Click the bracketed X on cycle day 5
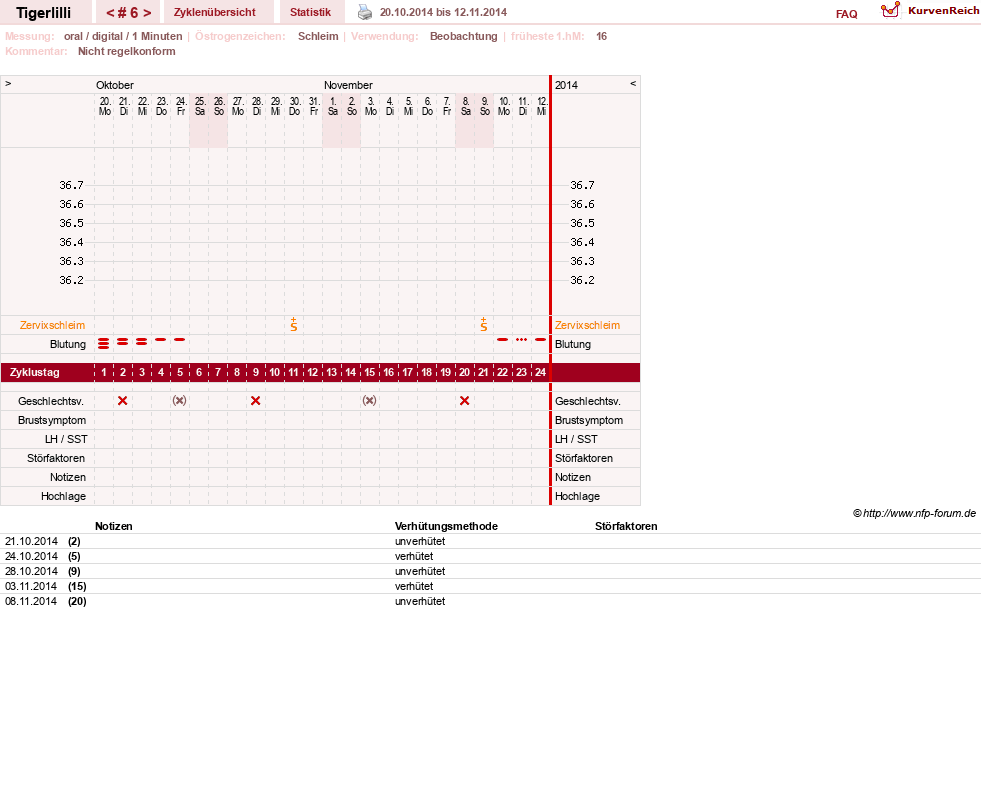Image resolution: width=981 pixels, height=785 pixels. (180, 400)
